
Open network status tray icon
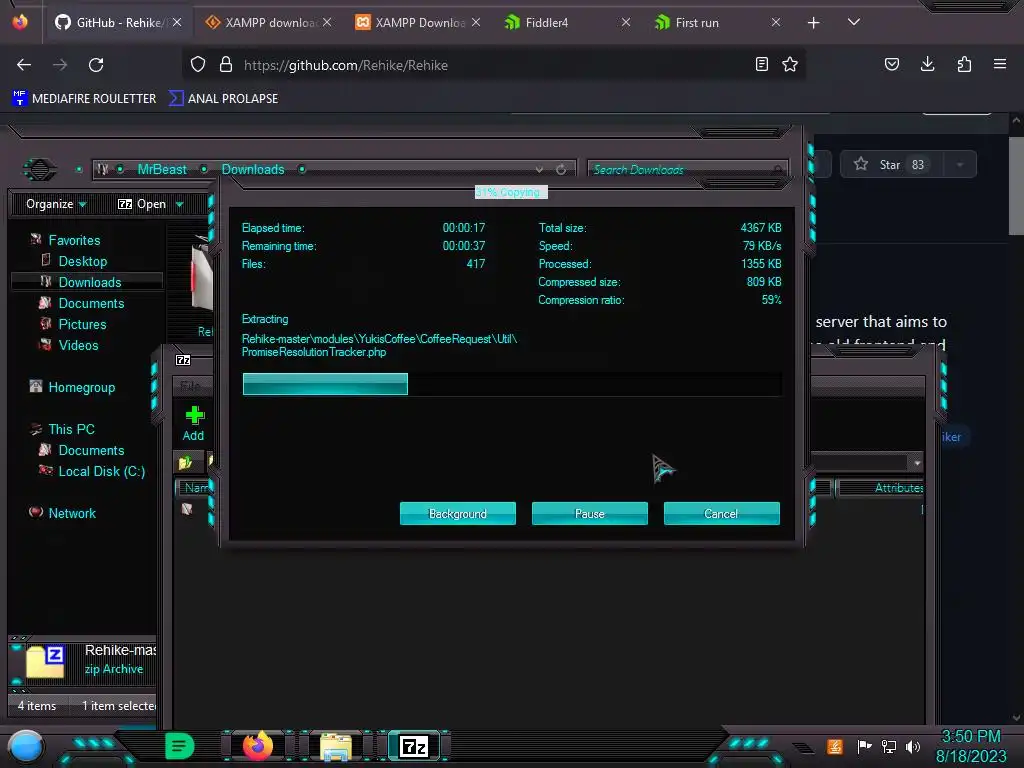coord(889,746)
